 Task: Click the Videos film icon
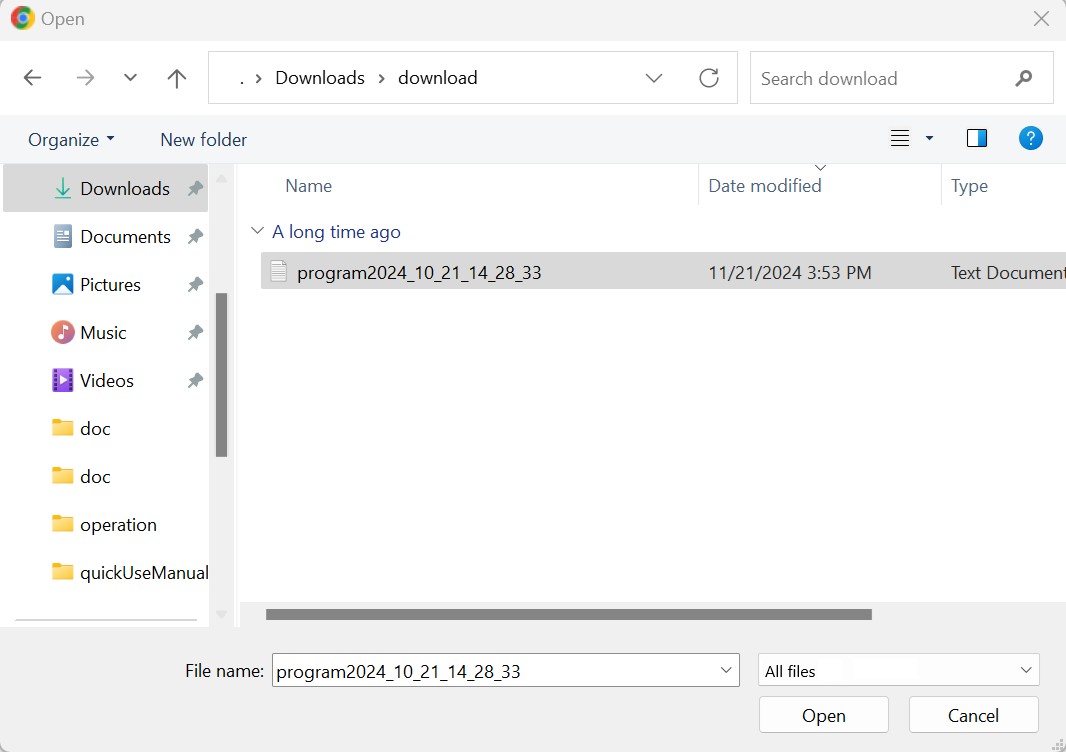click(63, 380)
